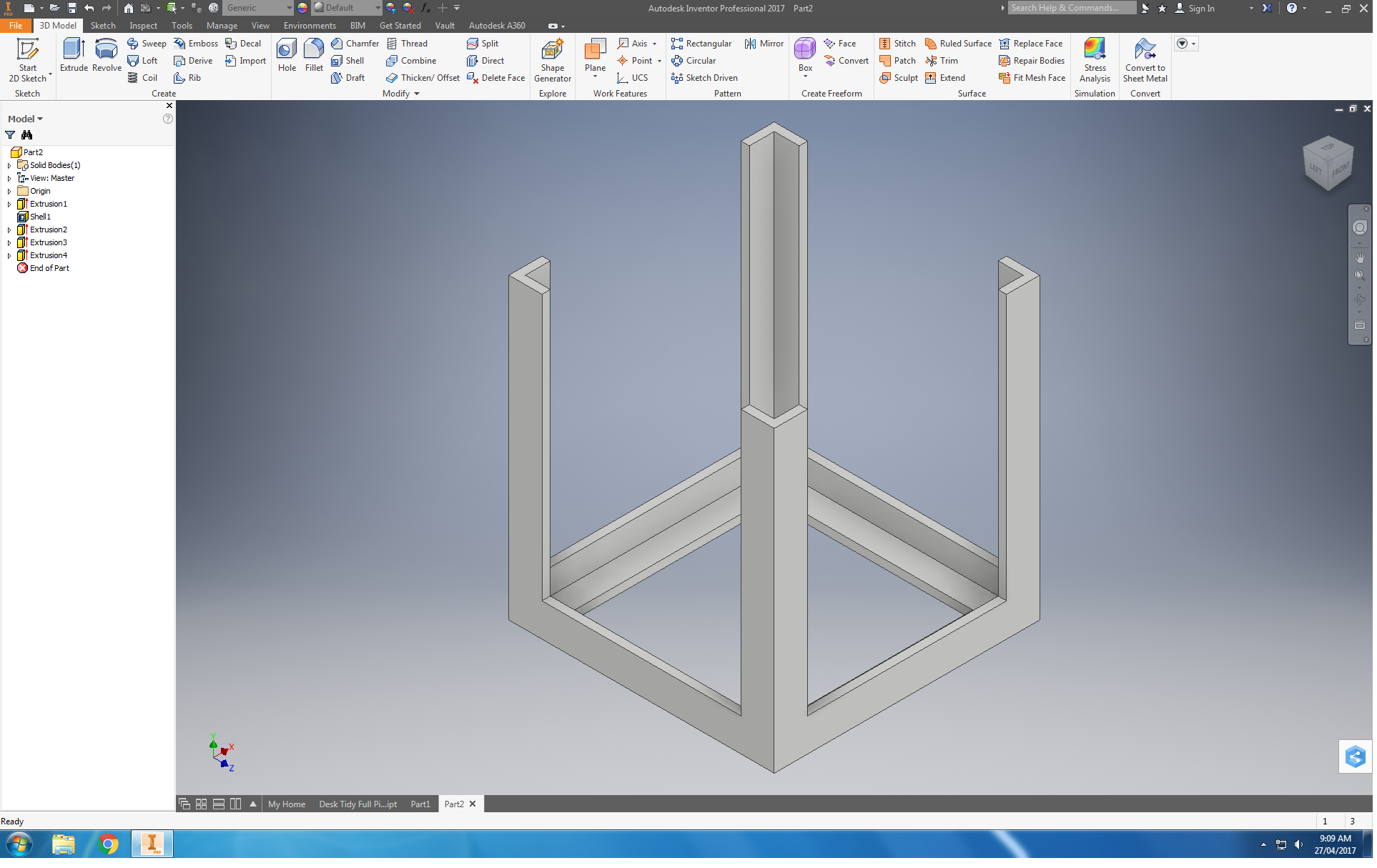Click the ViewCube FRONT face
Image resolution: width=1377 pixels, height=868 pixels.
(1340, 170)
